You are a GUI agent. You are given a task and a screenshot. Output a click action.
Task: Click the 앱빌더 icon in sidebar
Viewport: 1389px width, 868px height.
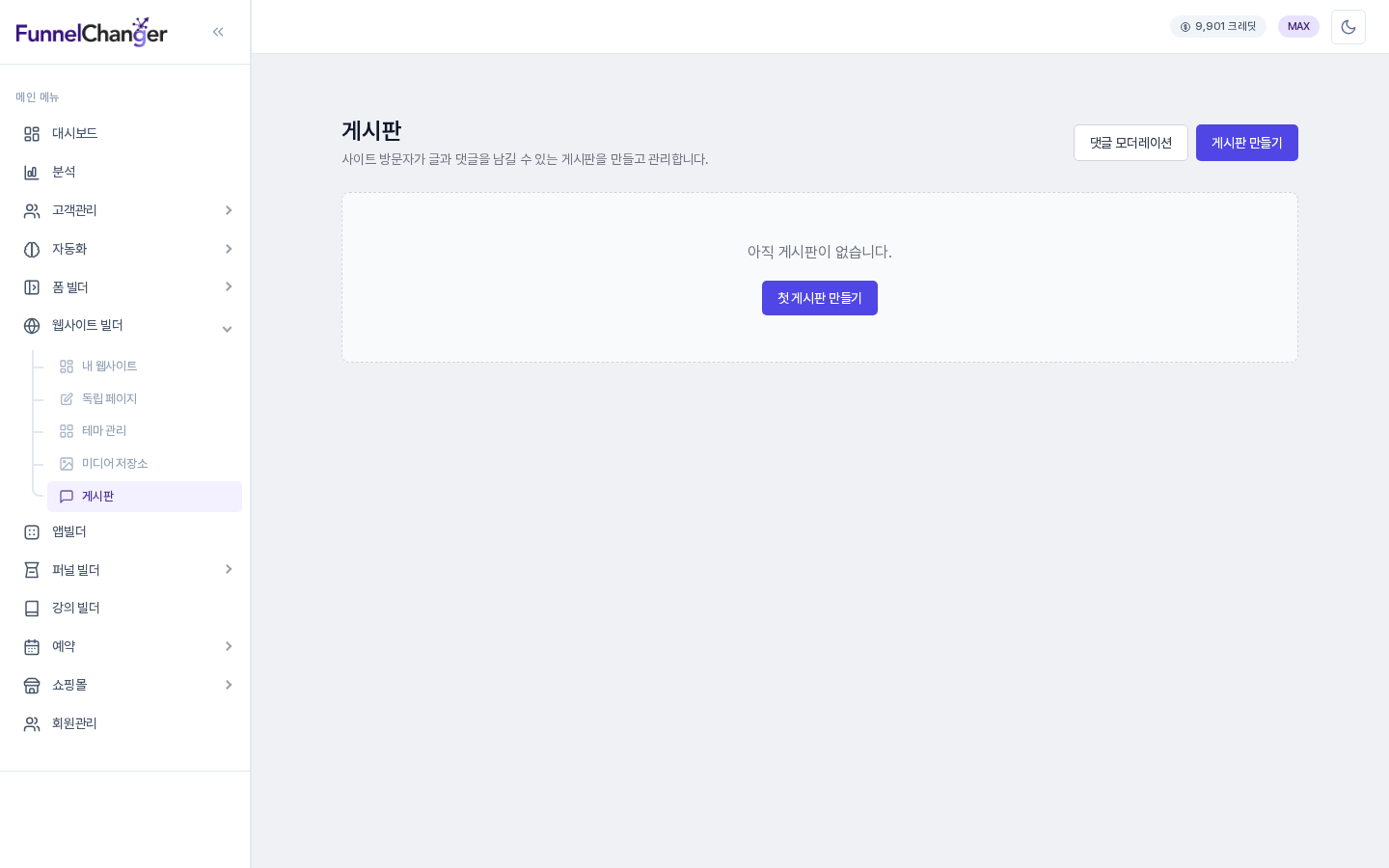[x=32, y=532]
